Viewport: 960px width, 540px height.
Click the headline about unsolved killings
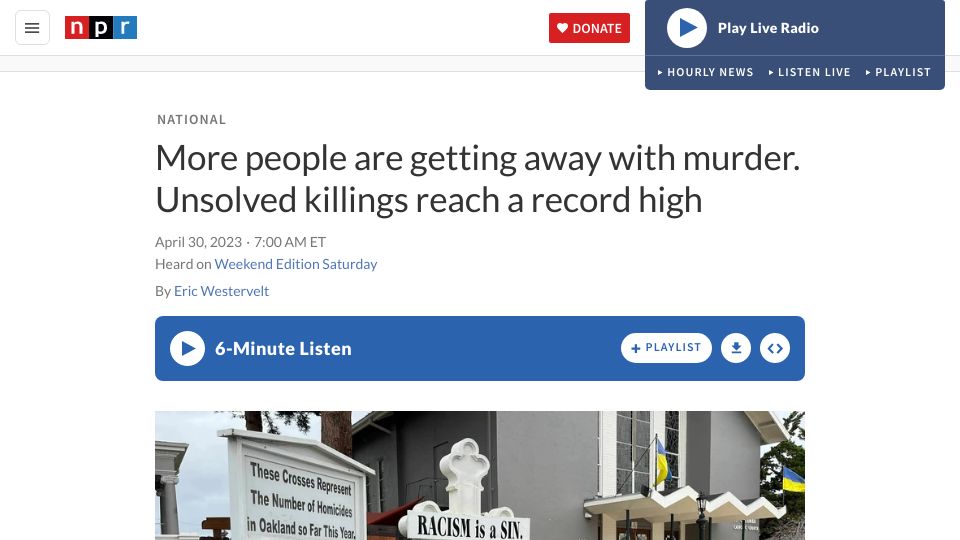(478, 179)
